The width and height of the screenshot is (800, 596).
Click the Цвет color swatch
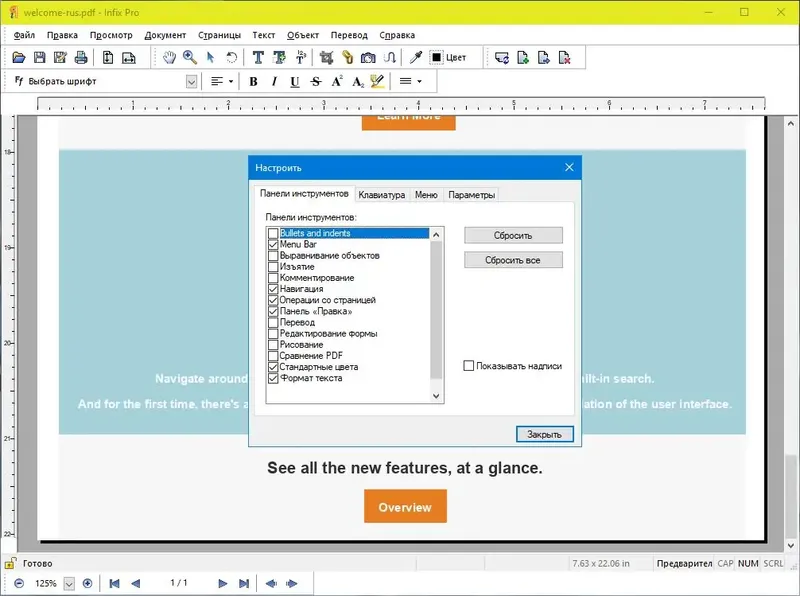[437, 57]
